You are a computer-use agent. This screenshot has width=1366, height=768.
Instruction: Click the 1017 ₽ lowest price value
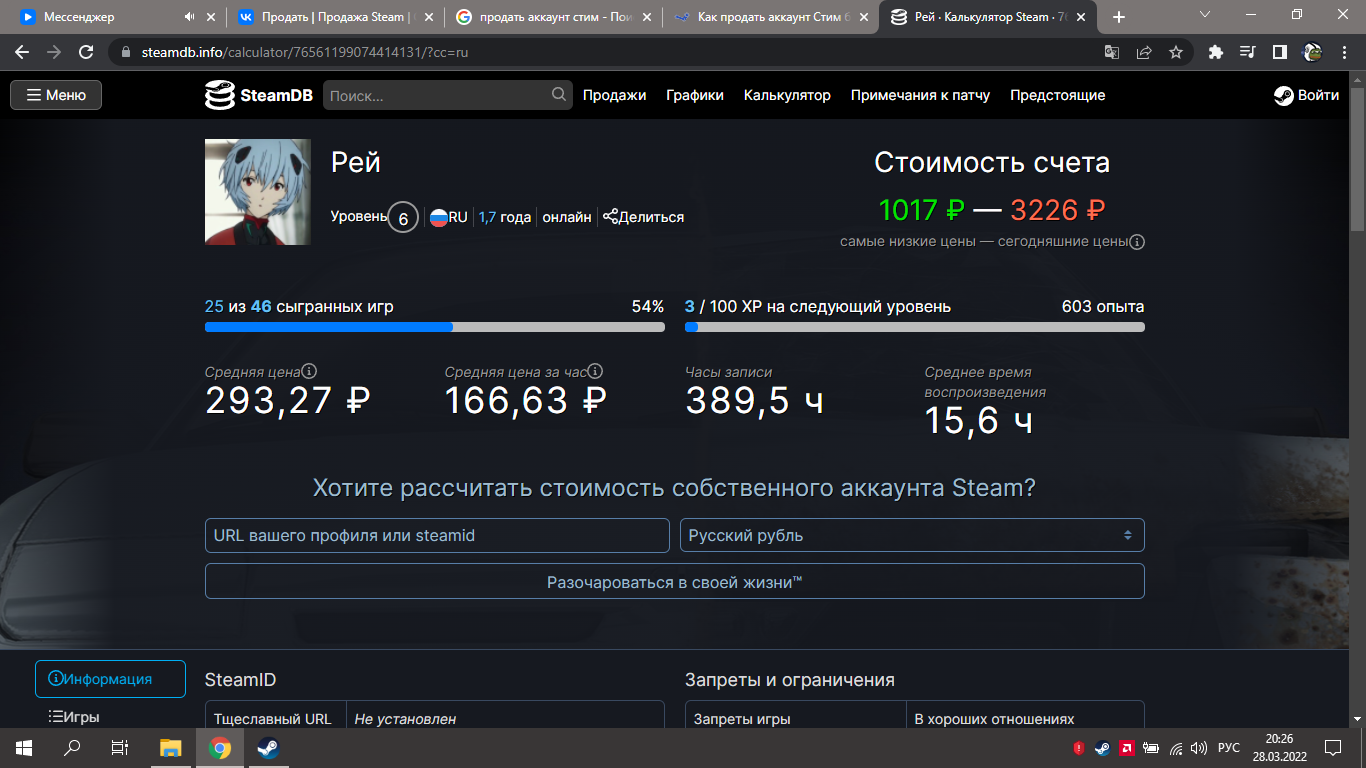pos(921,210)
